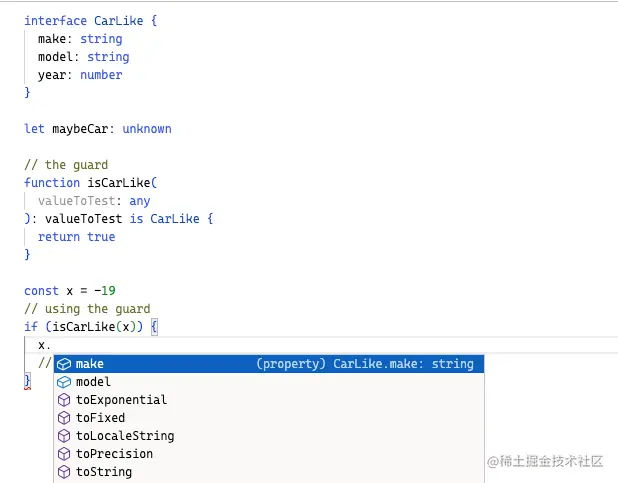Image resolution: width=618 pixels, height=483 pixels.
Task: Click 'let maybeCar: unknown' declaration
Action: pyautogui.click(x=98, y=129)
